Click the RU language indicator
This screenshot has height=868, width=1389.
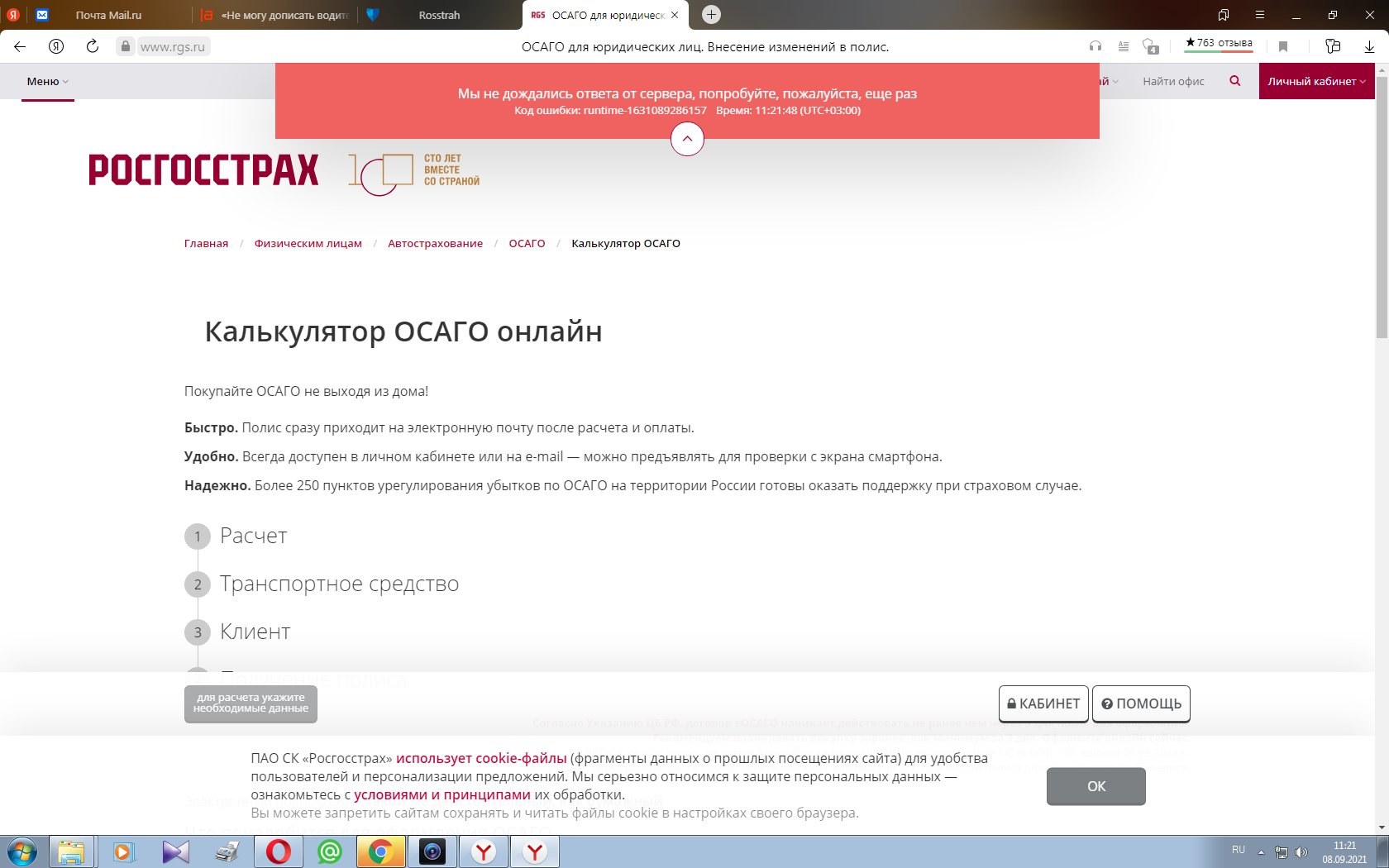[1238, 850]
